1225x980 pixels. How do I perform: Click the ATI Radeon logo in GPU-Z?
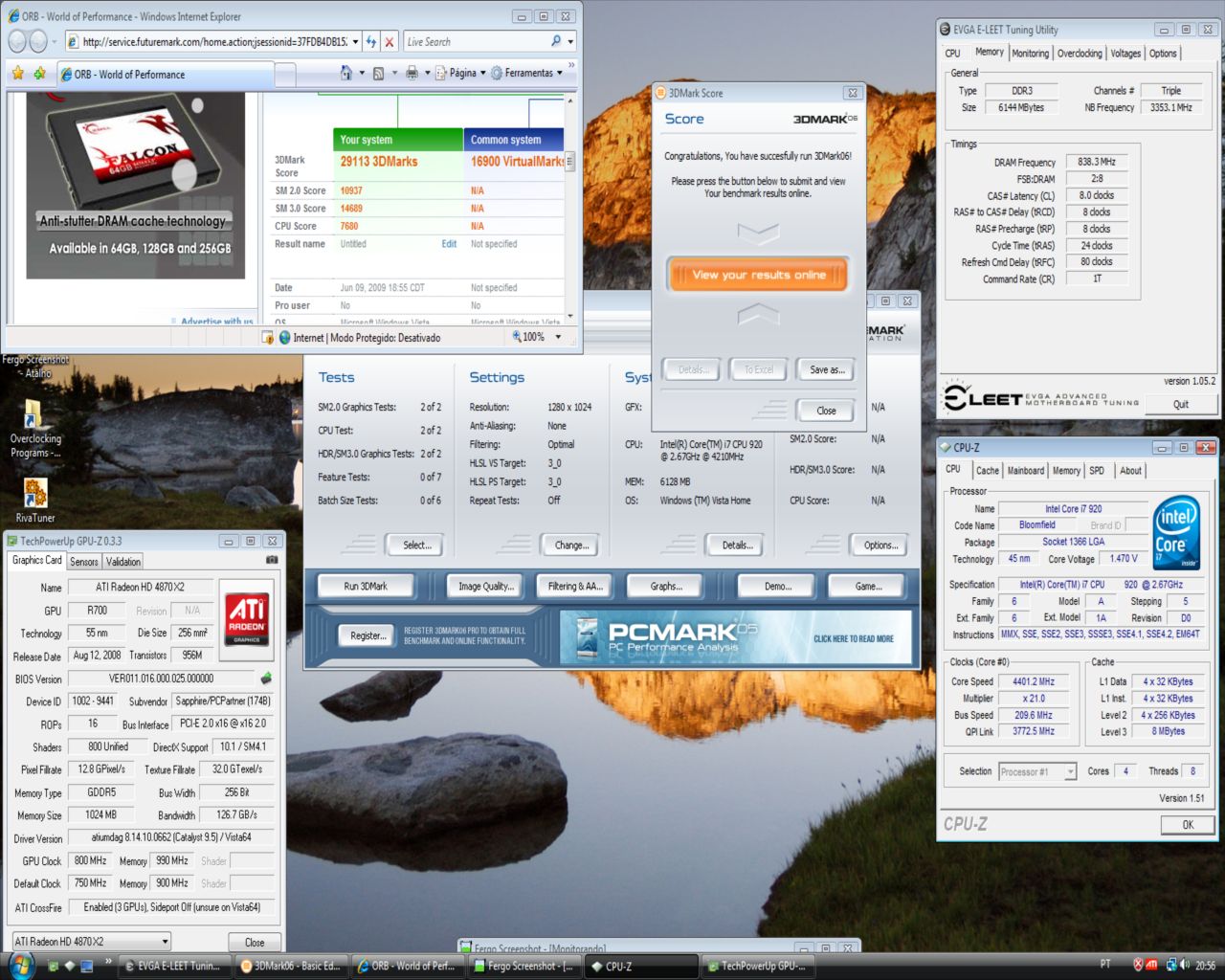[247, 619]
